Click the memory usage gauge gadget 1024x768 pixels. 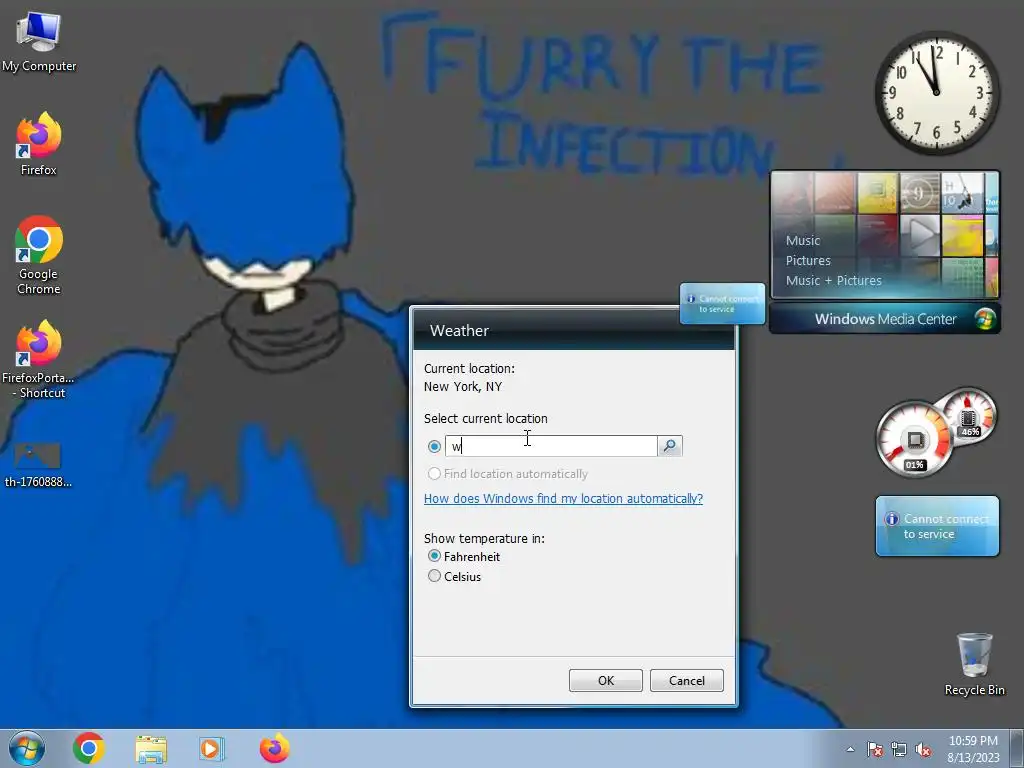point(969,415)
